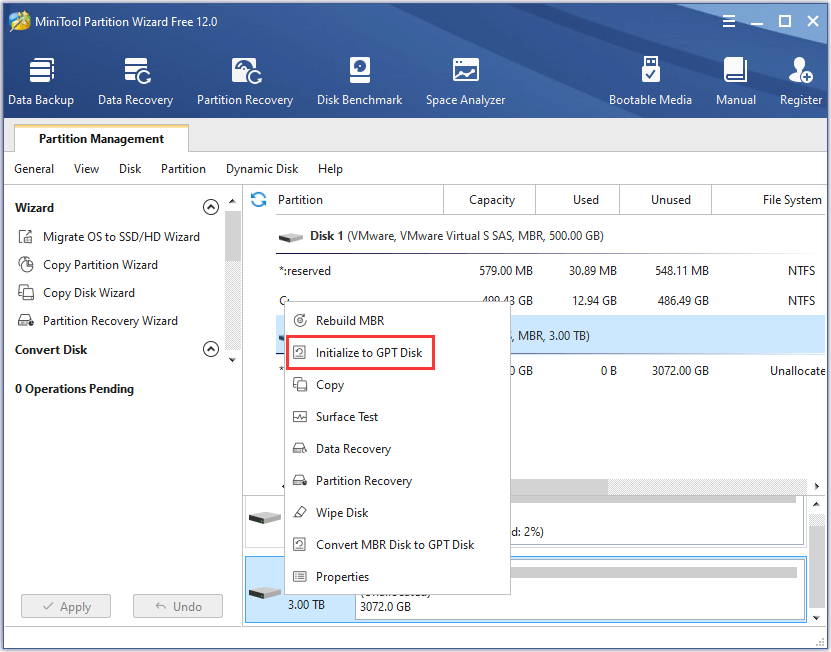Open the View menu
The width and height of the screenshot is (831, 652).
point(86,169)
